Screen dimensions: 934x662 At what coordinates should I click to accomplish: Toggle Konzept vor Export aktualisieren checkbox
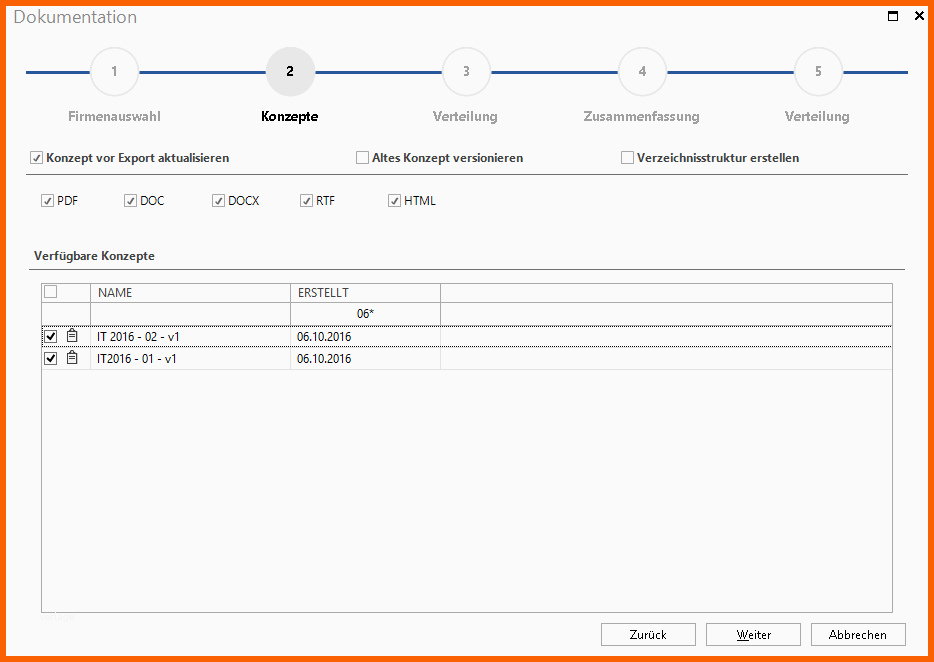(x=37, y=158)
